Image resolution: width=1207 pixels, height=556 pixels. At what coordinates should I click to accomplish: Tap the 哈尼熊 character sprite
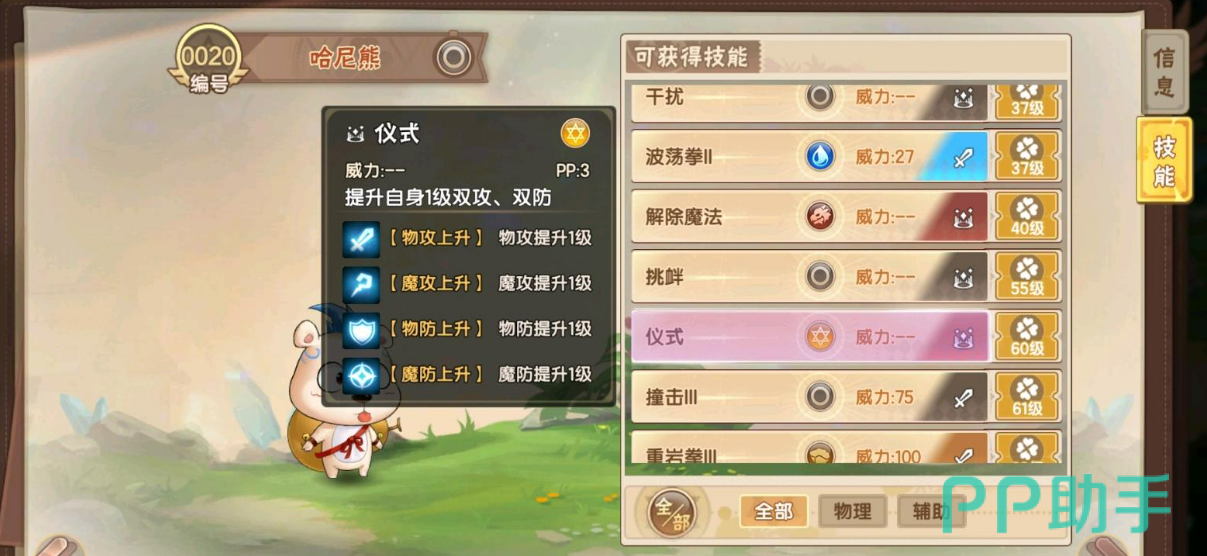pos(340,390)
